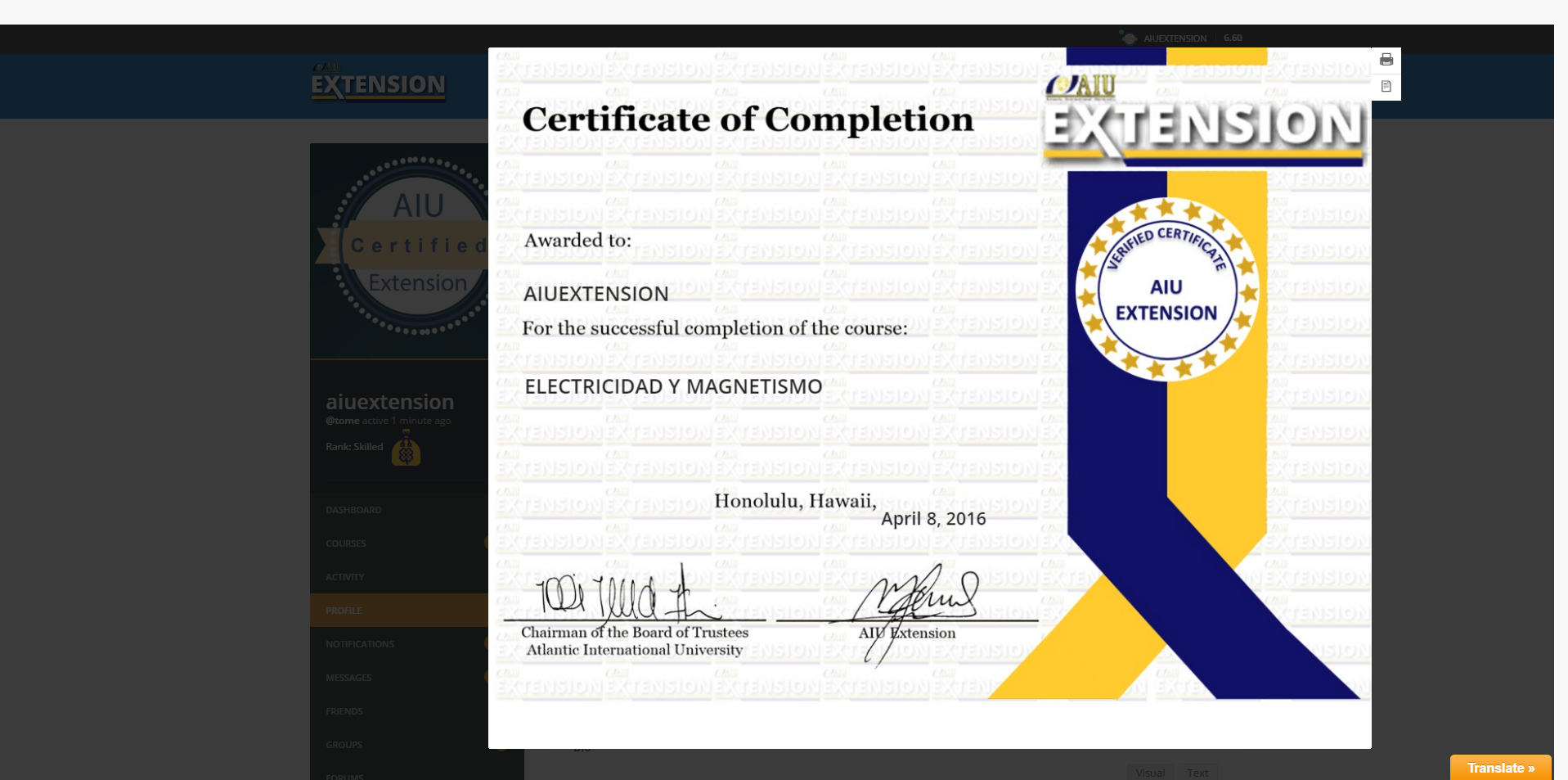
Task: Click the Extension logo on the certificate
Action: click(1202, 119)
